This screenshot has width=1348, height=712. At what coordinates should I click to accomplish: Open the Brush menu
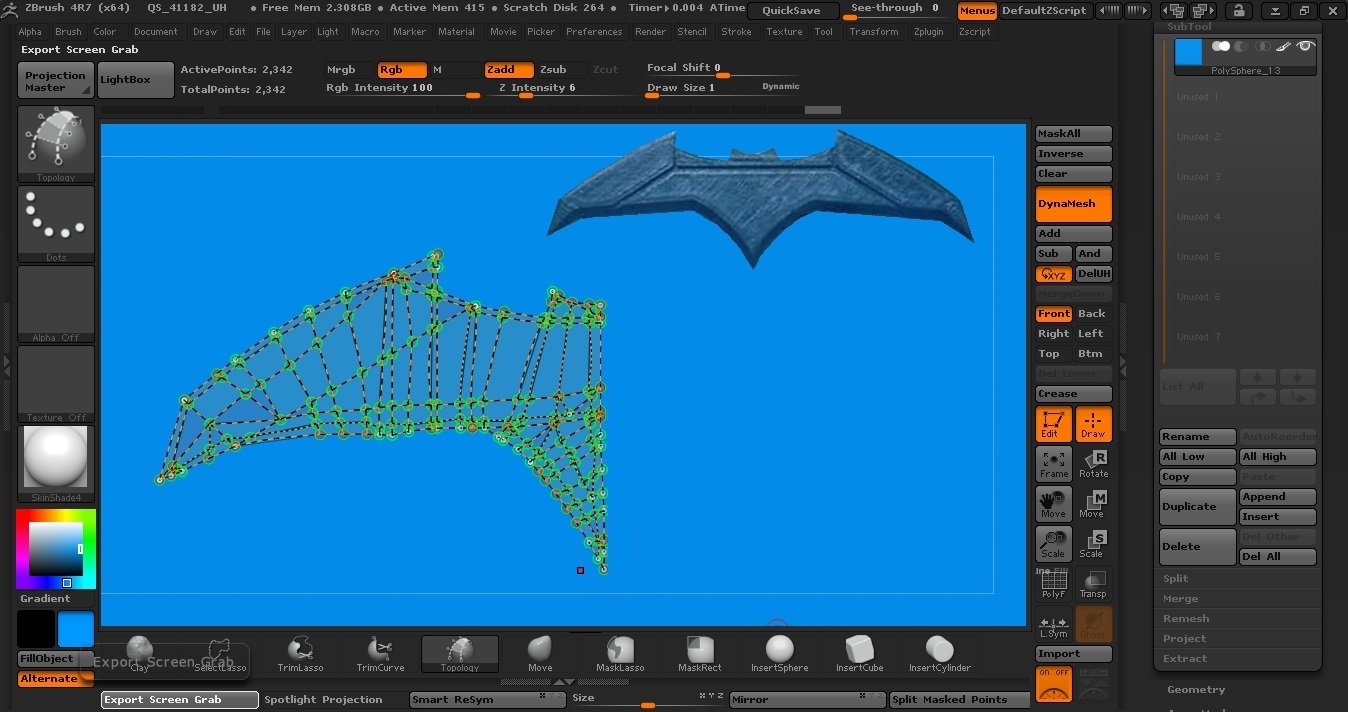pos(68,32)
